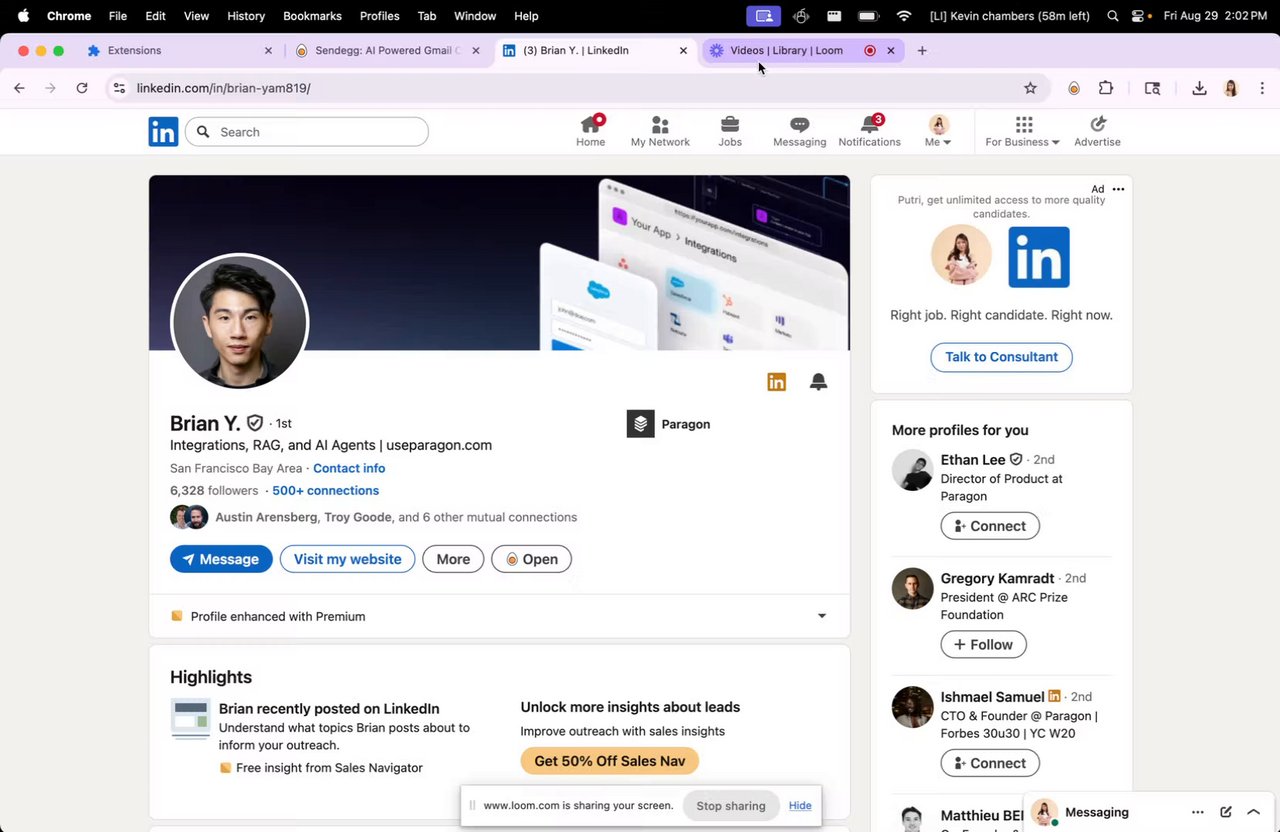1280x832 pixels.
Task: Open My Network icon
Action: click(x=660, y=131)
